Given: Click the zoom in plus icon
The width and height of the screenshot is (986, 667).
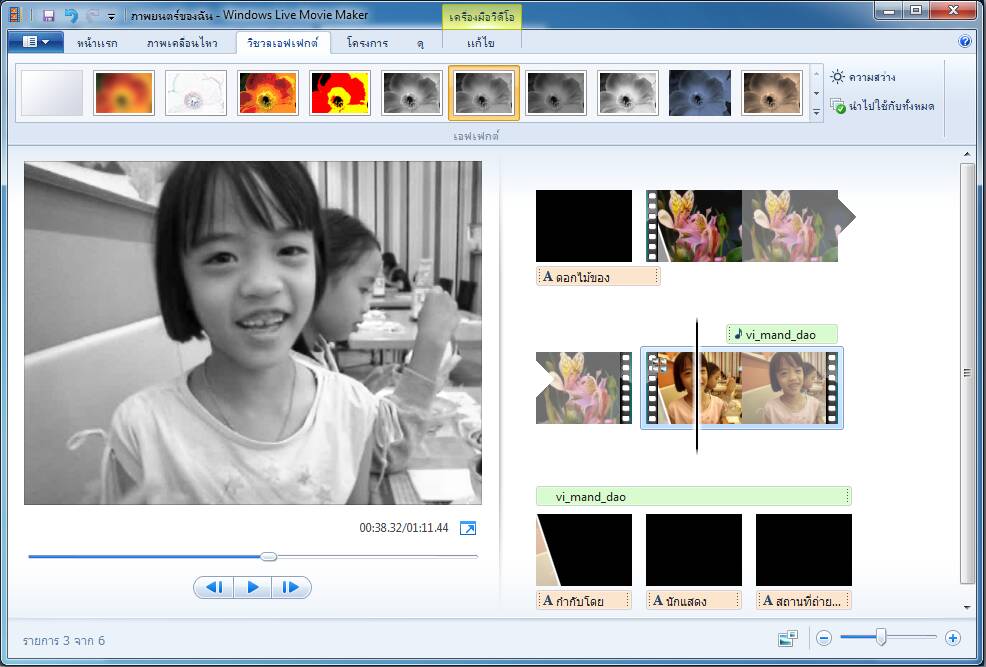Looking at the screenshot, I should (952, 638).
